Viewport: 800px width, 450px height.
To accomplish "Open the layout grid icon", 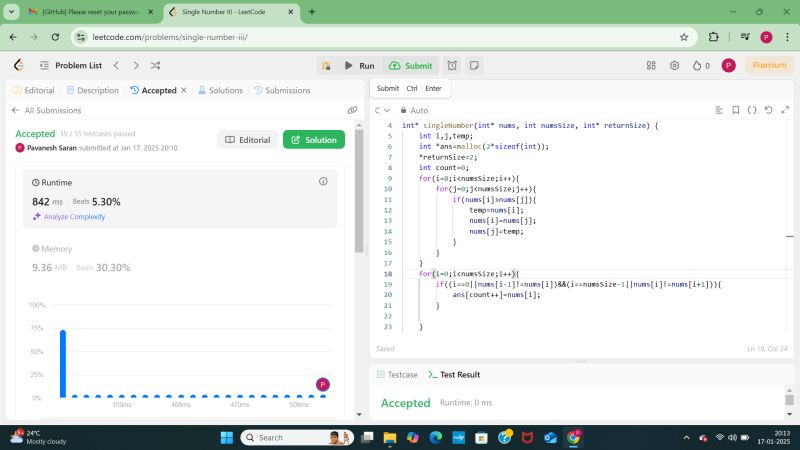I will click(x=650, y=65).
